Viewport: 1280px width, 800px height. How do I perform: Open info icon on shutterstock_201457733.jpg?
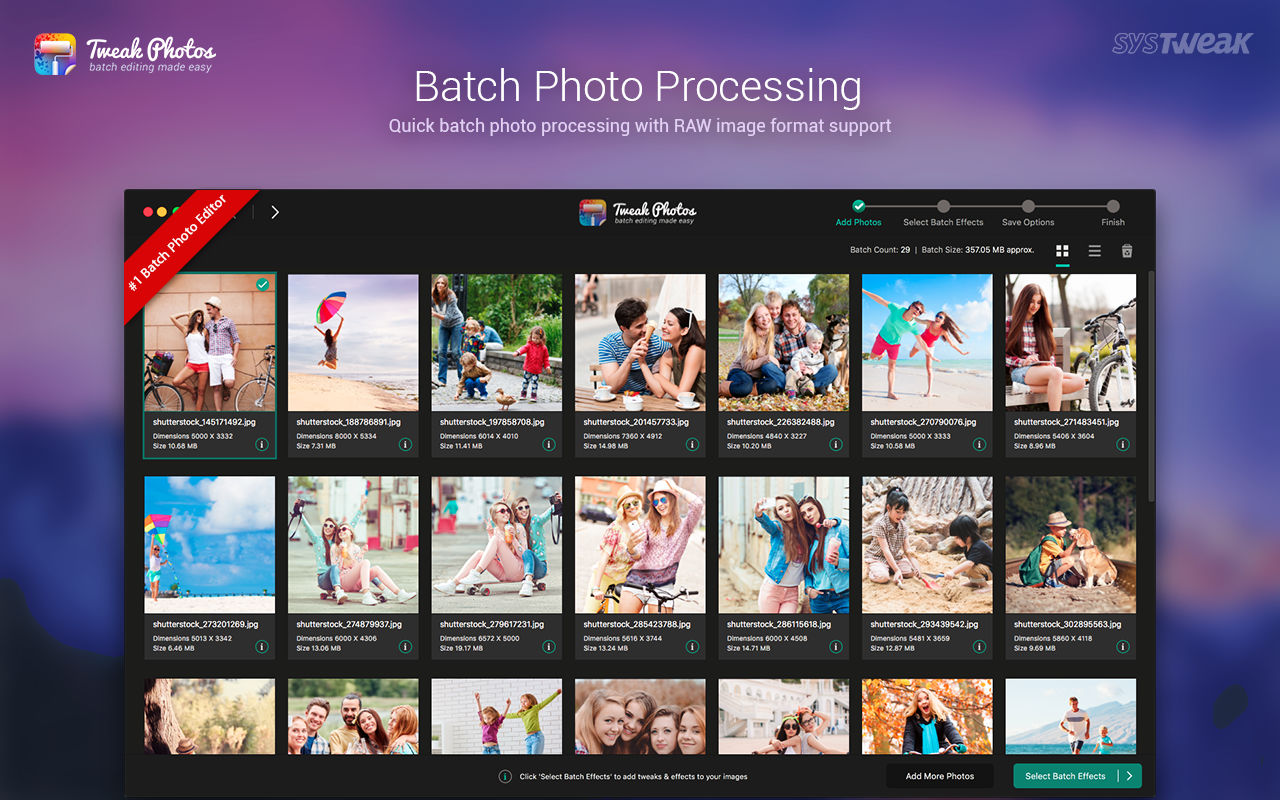(x=692, y=445)
